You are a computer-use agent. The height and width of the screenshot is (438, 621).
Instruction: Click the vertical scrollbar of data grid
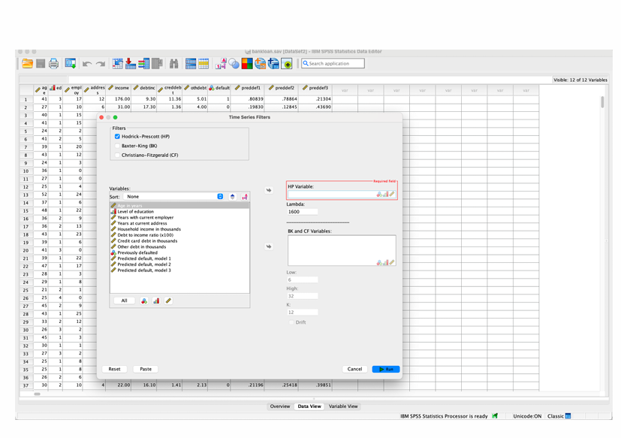602,102
